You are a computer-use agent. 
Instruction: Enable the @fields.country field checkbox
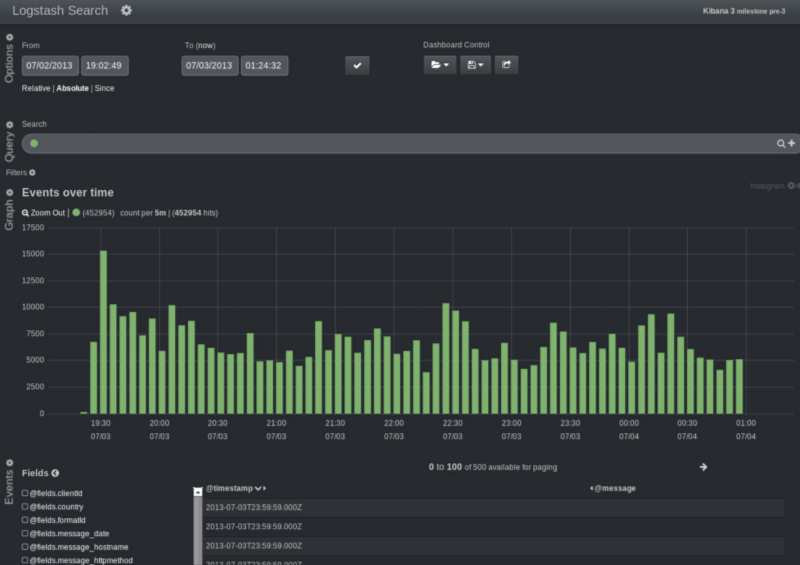[x=25, y=507]
